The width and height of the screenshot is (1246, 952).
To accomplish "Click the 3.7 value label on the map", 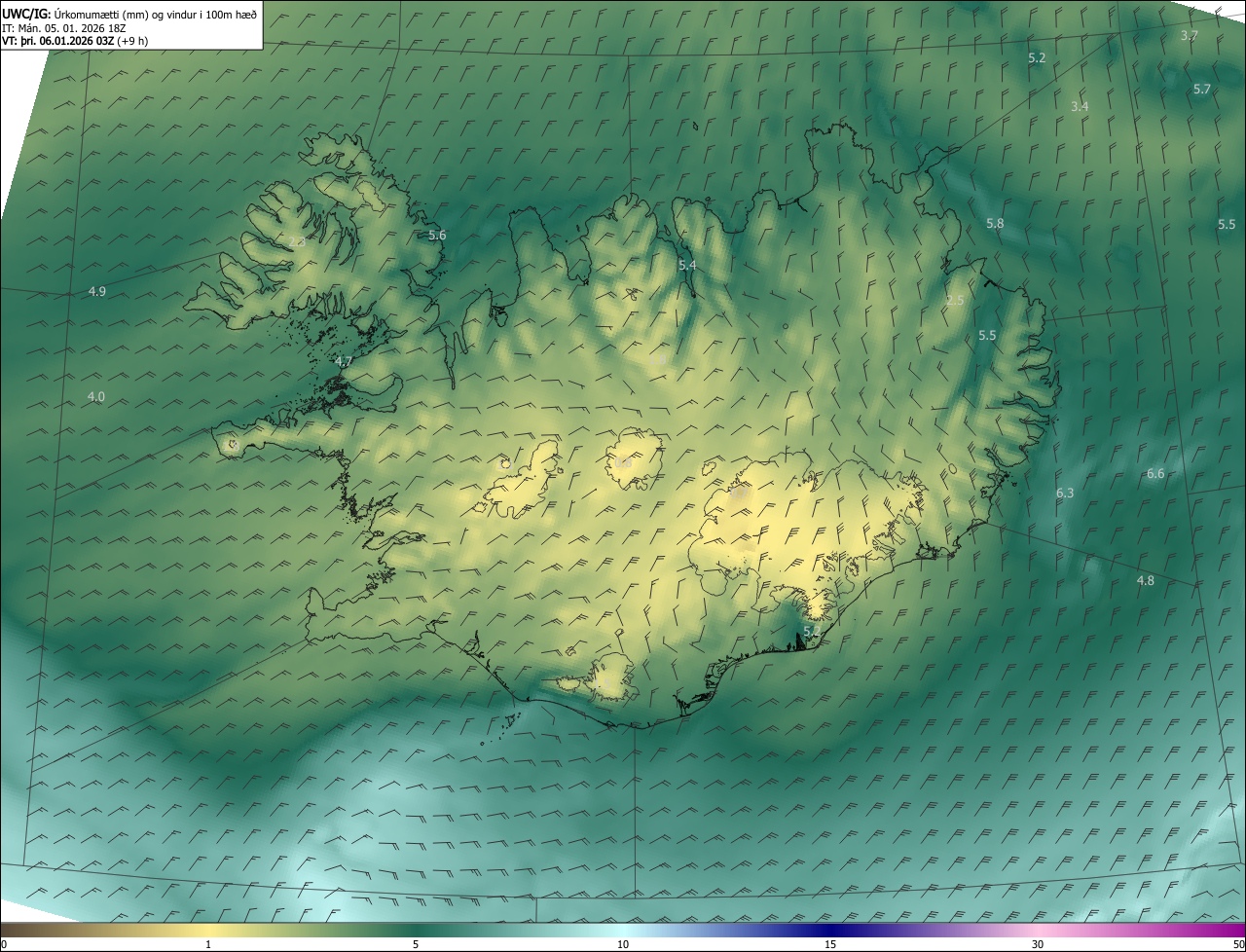I will pyautogui.click(x=1189, y=35).
